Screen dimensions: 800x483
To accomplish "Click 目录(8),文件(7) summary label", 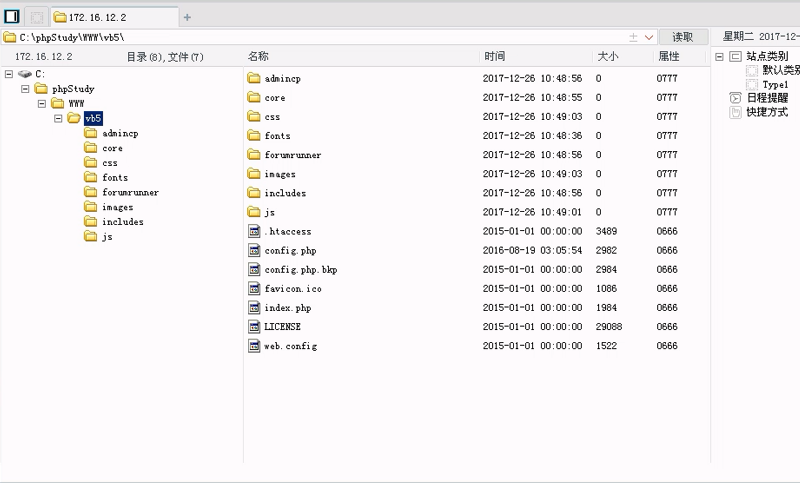I will click(165, 57).
